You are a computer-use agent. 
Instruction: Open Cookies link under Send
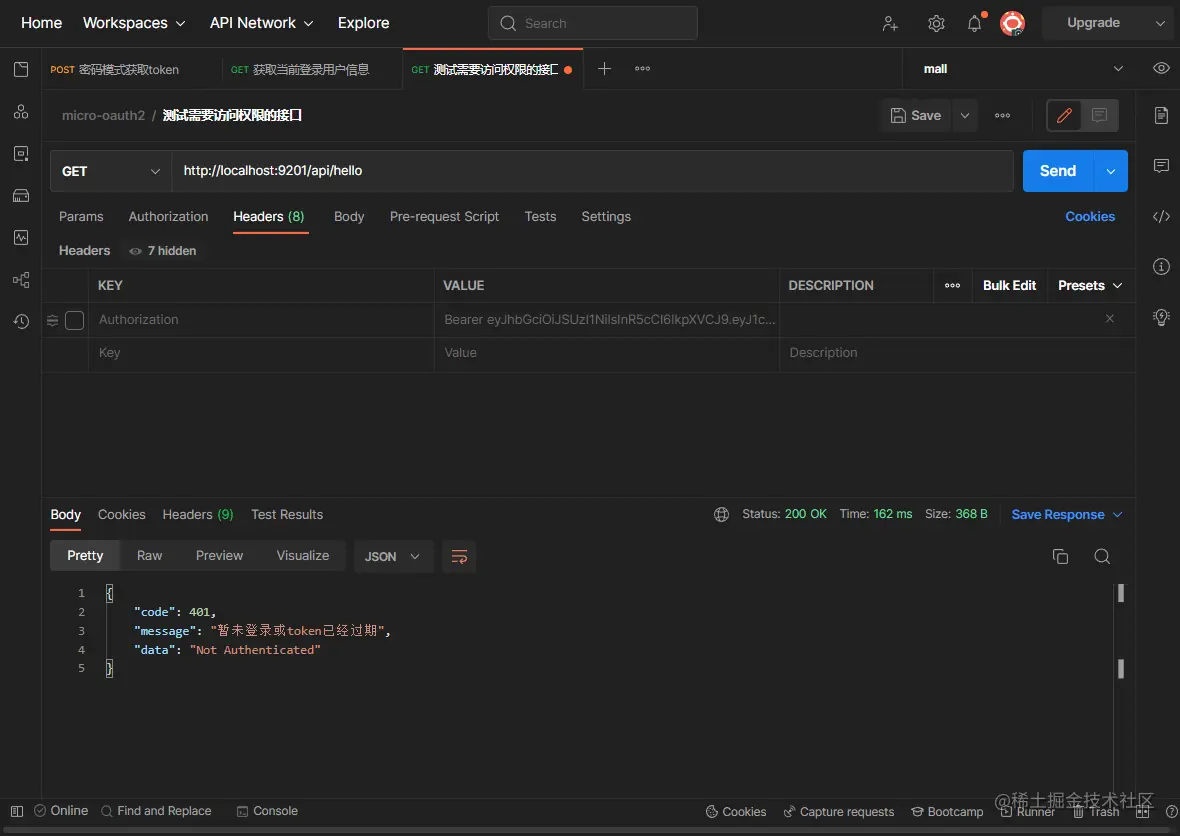point(1090,217)
